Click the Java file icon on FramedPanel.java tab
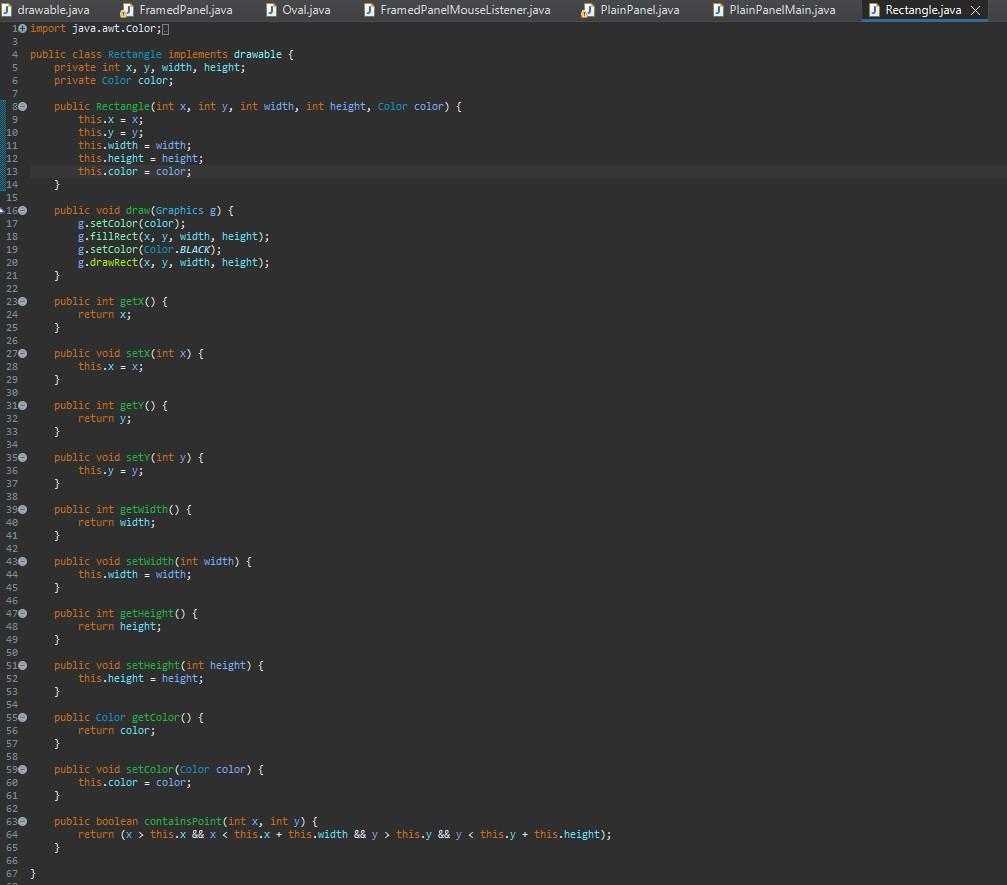This screenshot has height=885, width=1007. (127, 11)
